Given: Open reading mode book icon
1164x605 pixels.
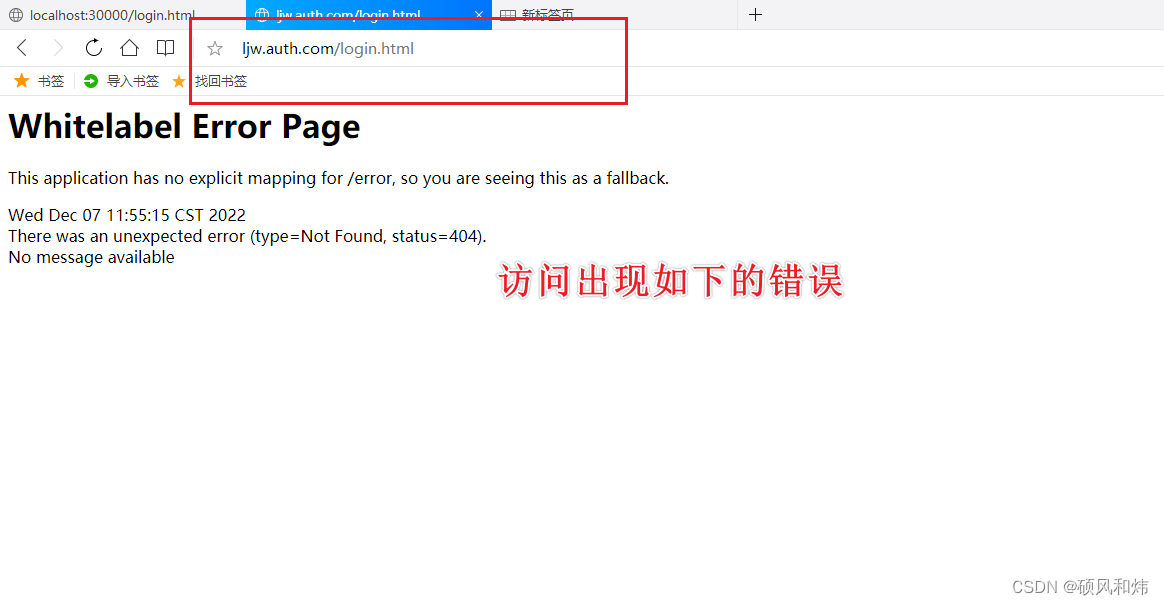Looking at the screenshot, I should [x=166, y=48].
